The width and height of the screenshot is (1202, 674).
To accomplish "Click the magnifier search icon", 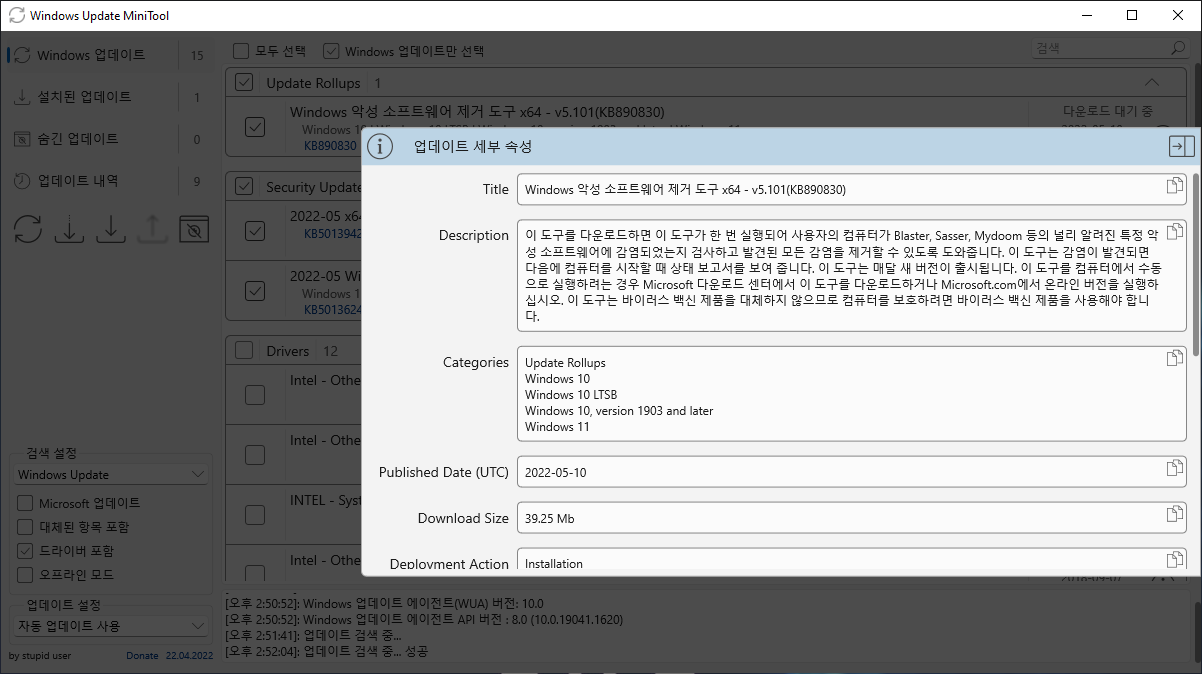I will (x=1178, y=48).
